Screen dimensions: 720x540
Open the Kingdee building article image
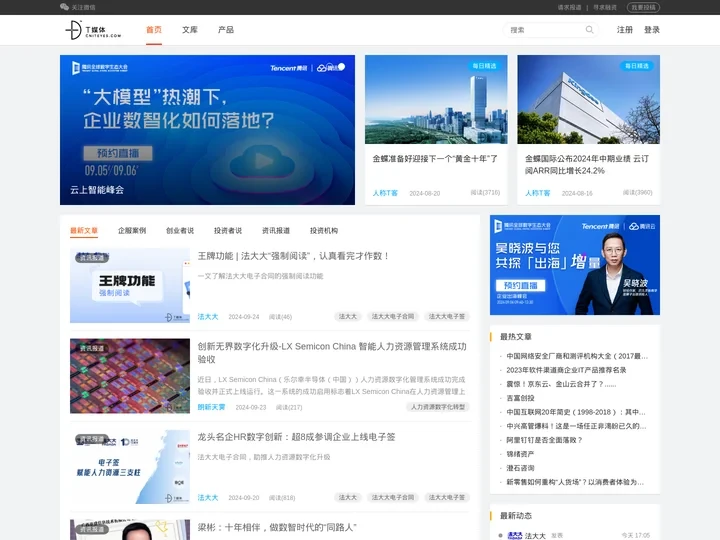589,99
